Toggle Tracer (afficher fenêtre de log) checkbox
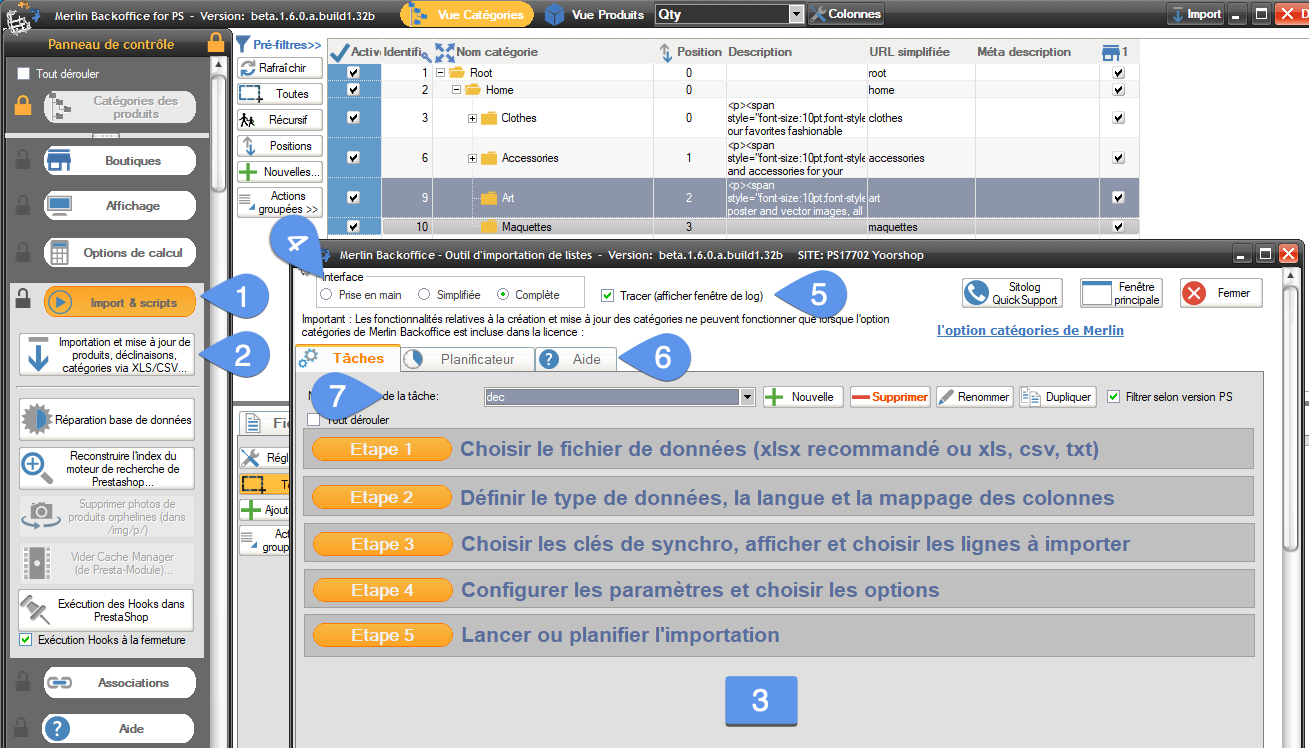The image size is (1309, 748). (x=608, y=295)
